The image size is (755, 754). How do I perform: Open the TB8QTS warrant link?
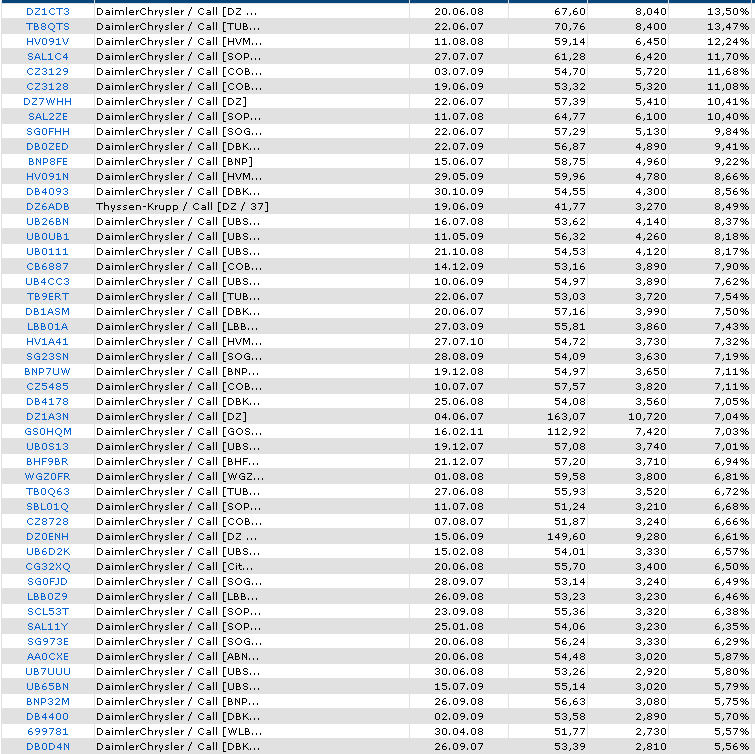(48, 26)
